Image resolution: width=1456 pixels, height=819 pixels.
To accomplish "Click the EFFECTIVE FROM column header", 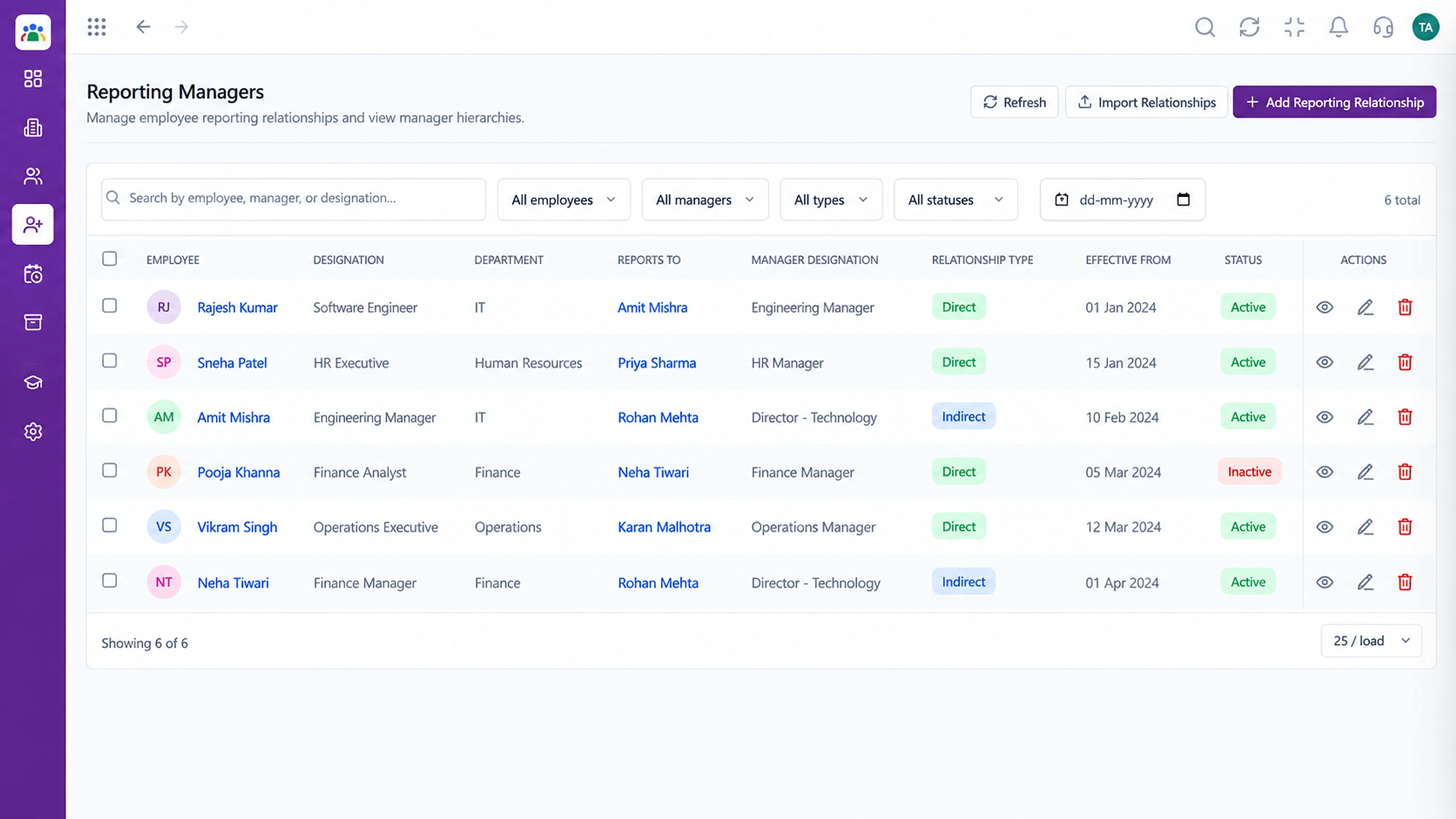I will (1128, 260).
